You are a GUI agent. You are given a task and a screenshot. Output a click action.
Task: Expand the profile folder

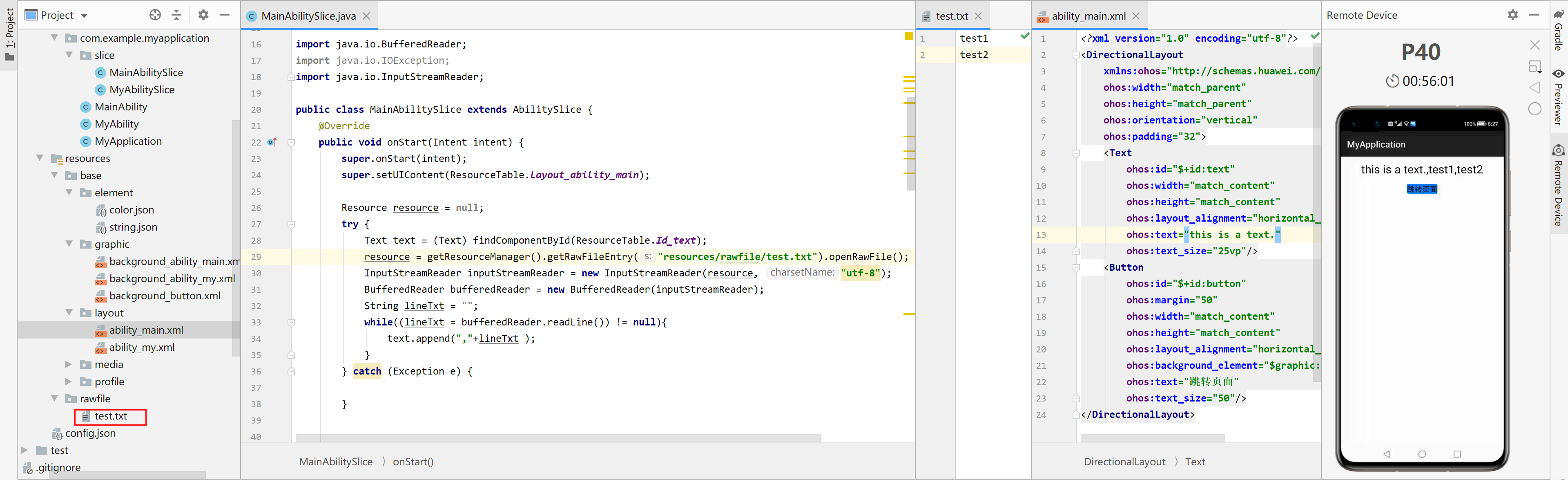coord(69,381)
